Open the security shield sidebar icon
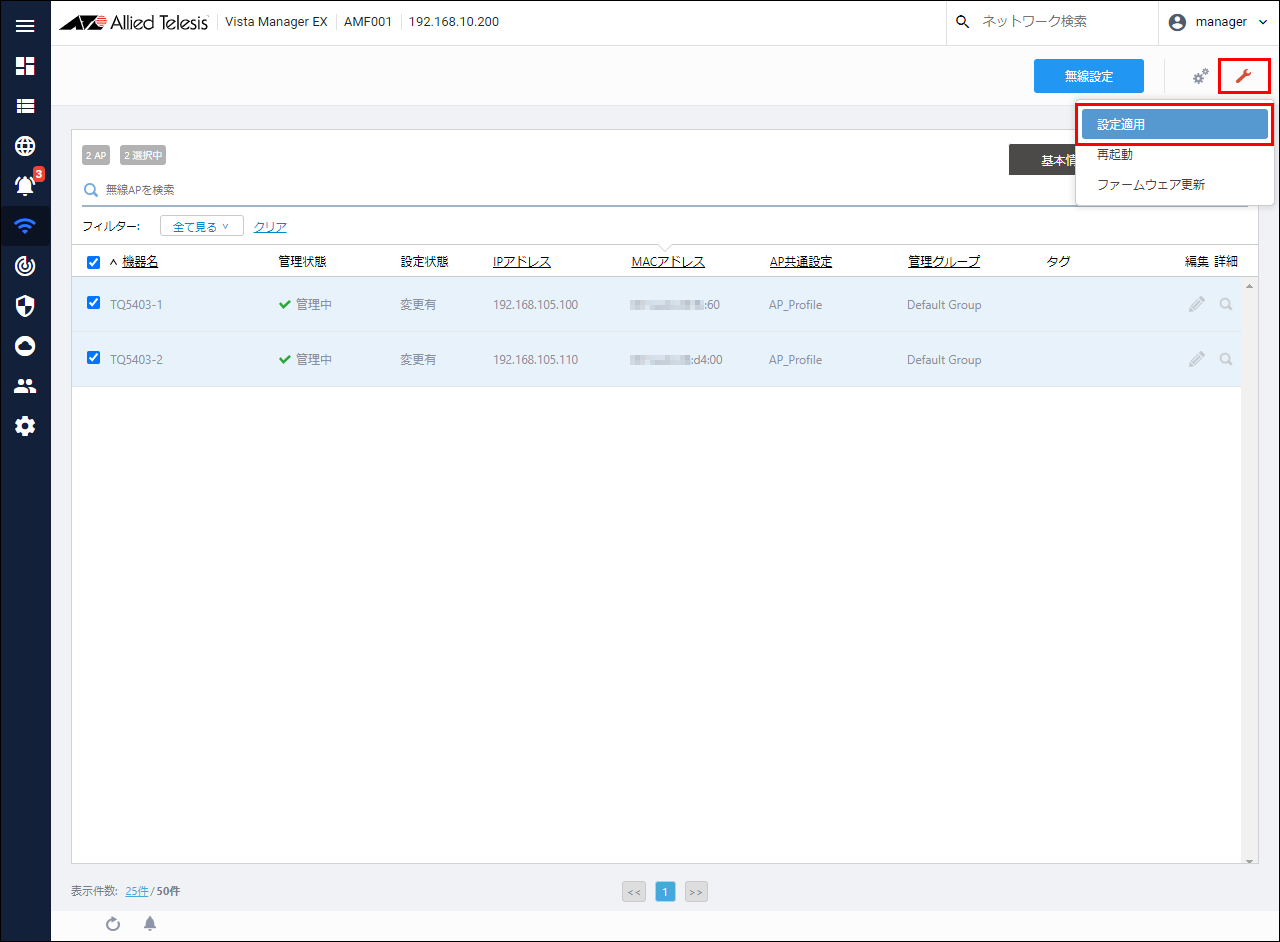 (25, 306)
